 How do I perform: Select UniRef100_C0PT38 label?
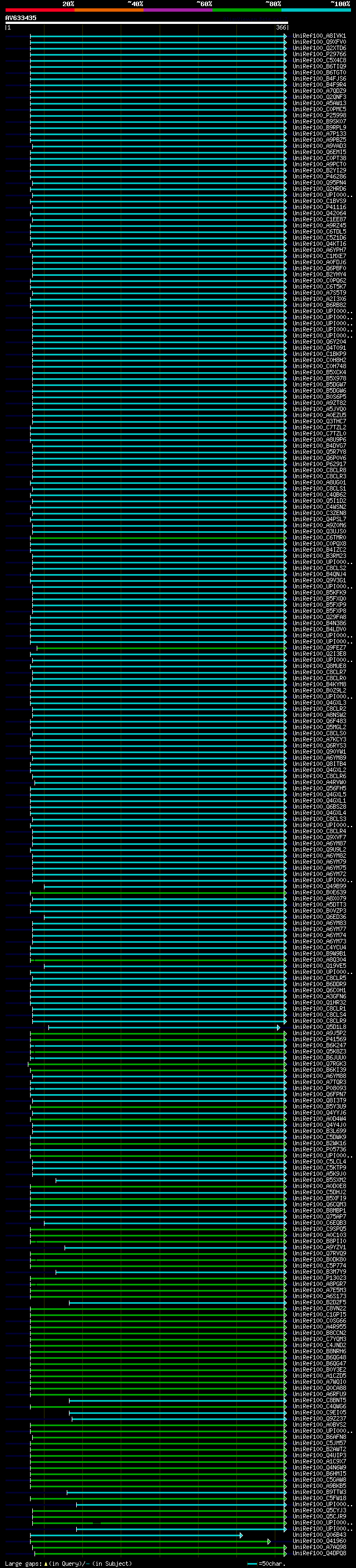click(319, 159)
